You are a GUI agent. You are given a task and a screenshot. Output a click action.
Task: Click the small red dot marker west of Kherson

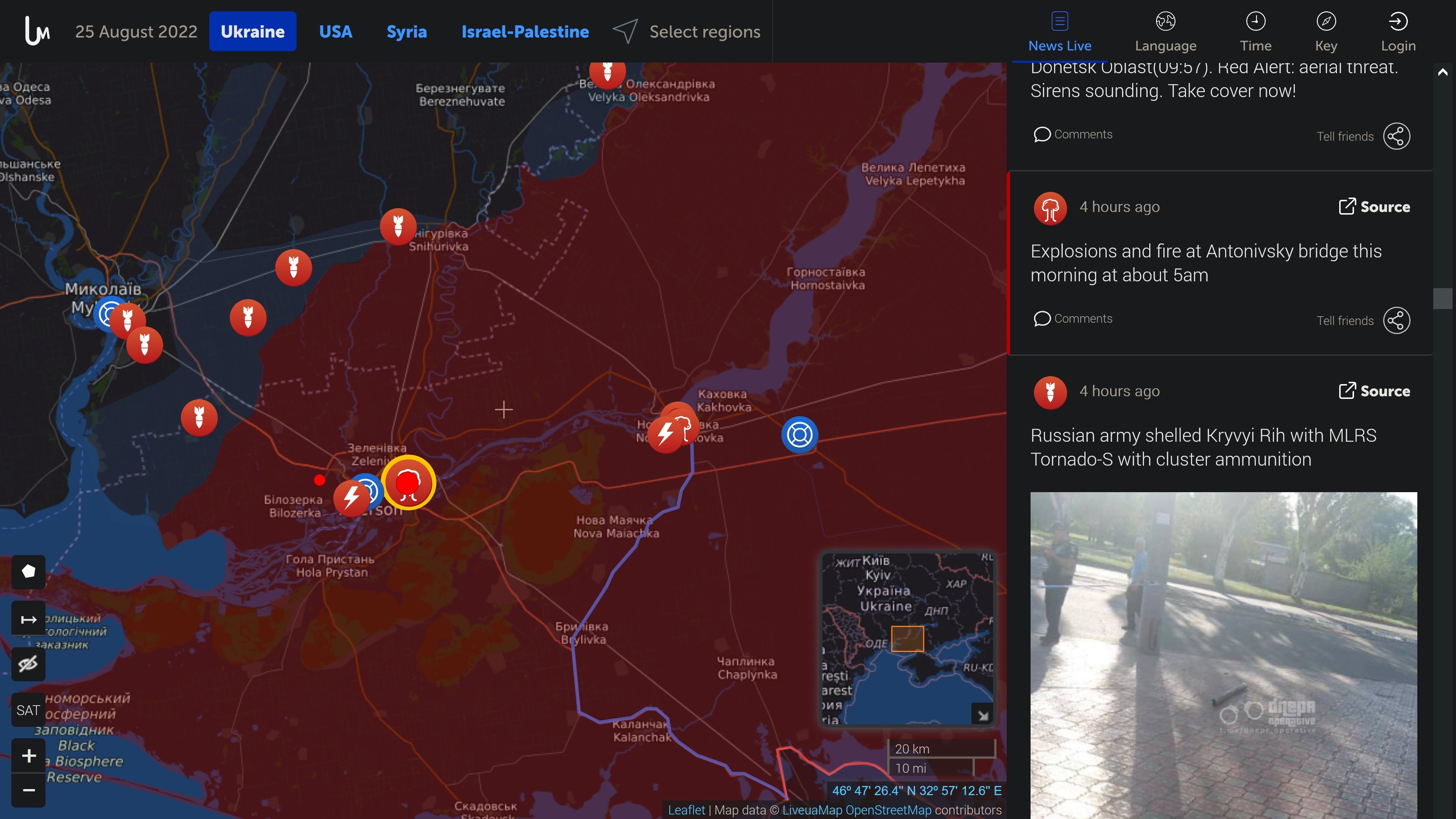click(319, 480)
